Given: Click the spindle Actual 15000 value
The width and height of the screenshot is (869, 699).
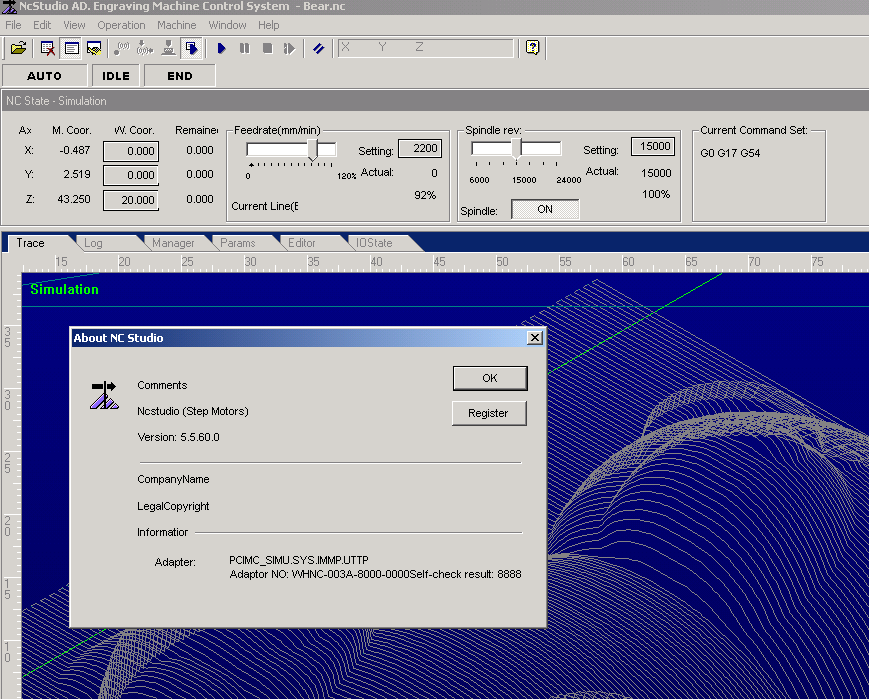Looking at the screenshot, I should 656,173.
